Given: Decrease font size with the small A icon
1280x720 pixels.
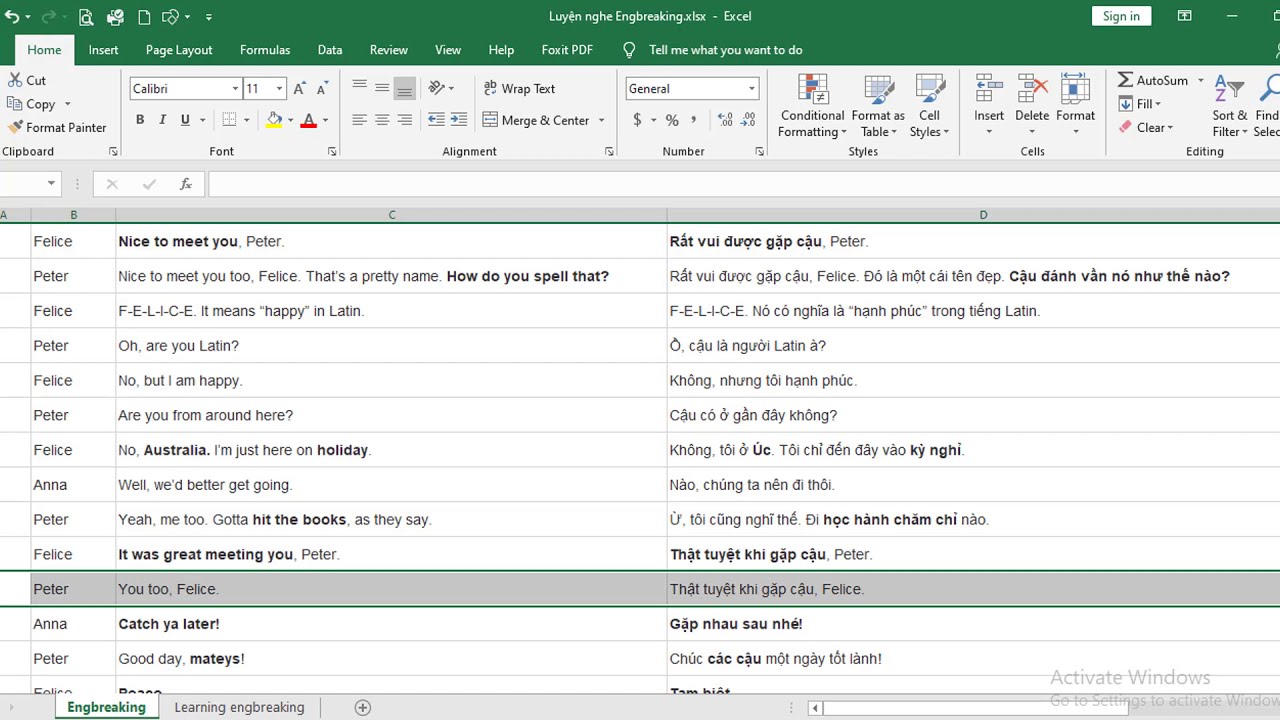Looking at the screenshot, I should click(x=322, y=89).
